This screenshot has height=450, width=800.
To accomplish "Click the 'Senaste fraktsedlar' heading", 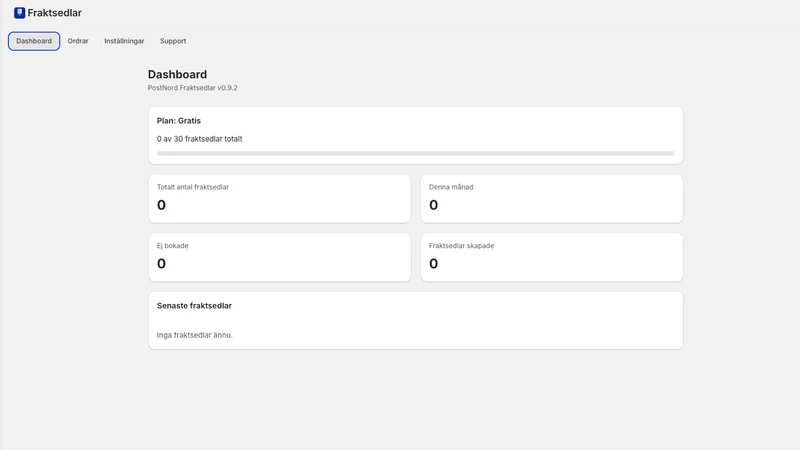I will coord(194,306).
